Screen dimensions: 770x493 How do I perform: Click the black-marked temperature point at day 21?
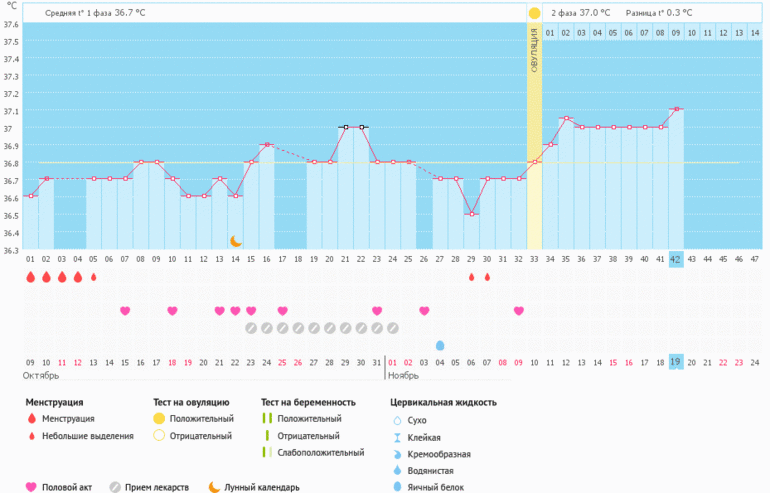point(345,127)
